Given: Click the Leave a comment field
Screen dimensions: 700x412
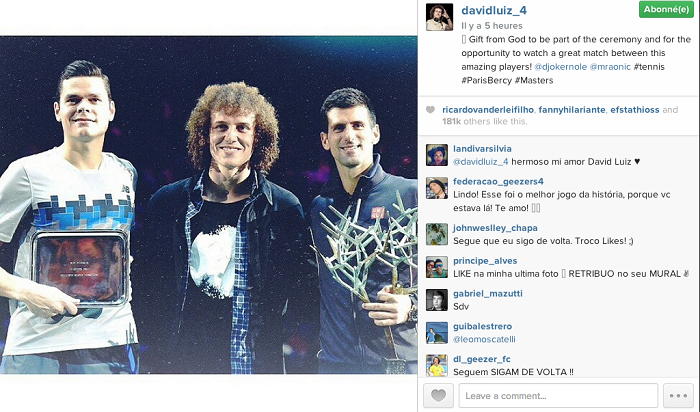Looking at the screenshot, I should coord(558,395).
